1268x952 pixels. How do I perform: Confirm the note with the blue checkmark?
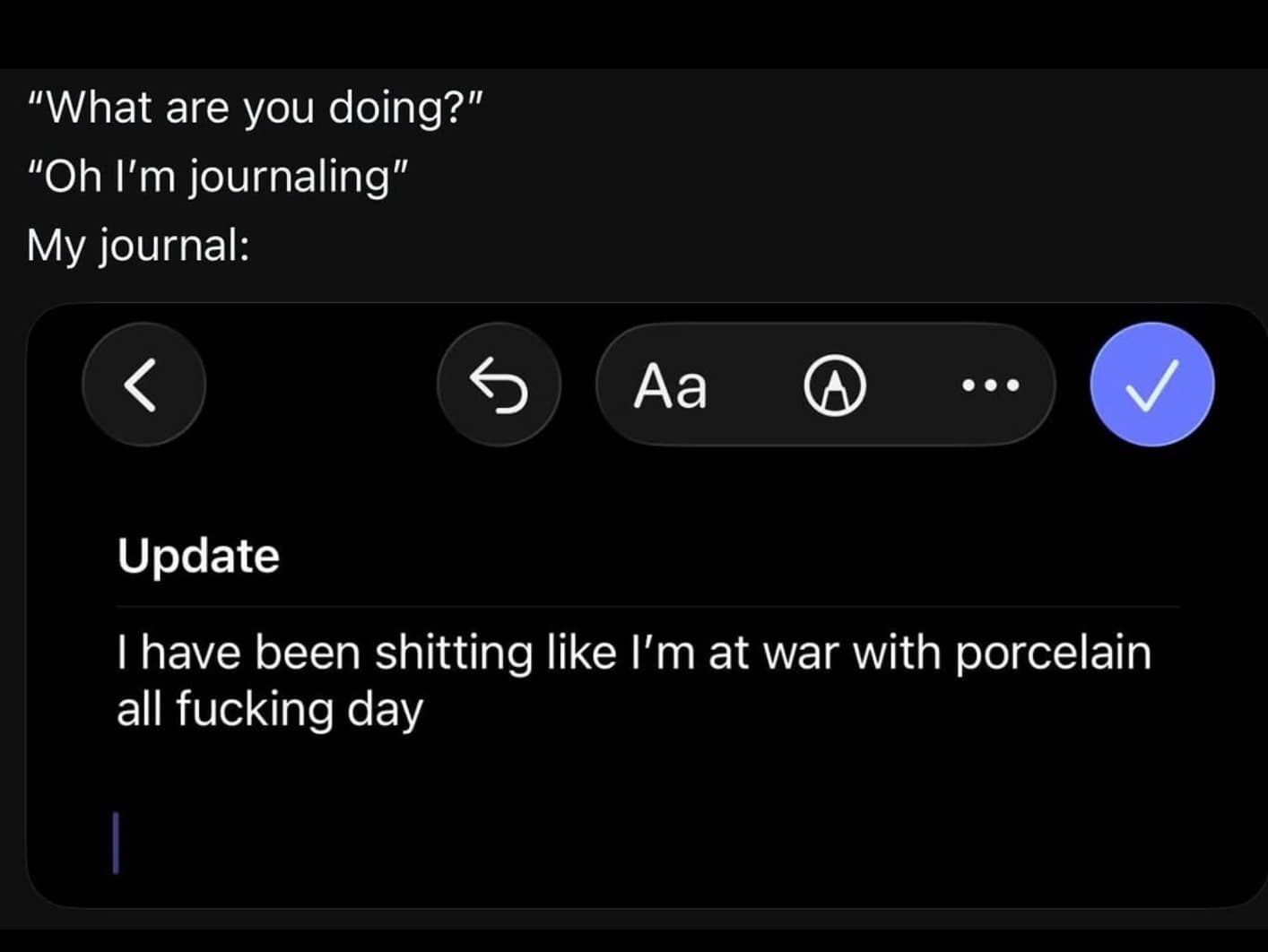[1151, 385]
